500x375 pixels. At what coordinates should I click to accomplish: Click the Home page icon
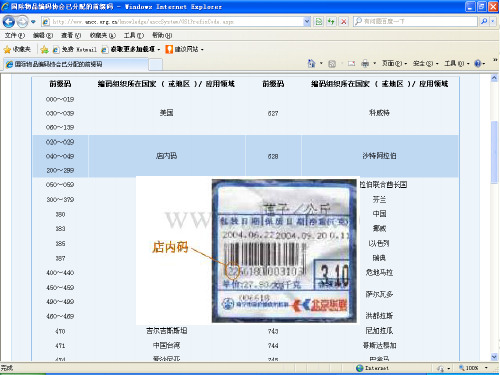point(311,63)
